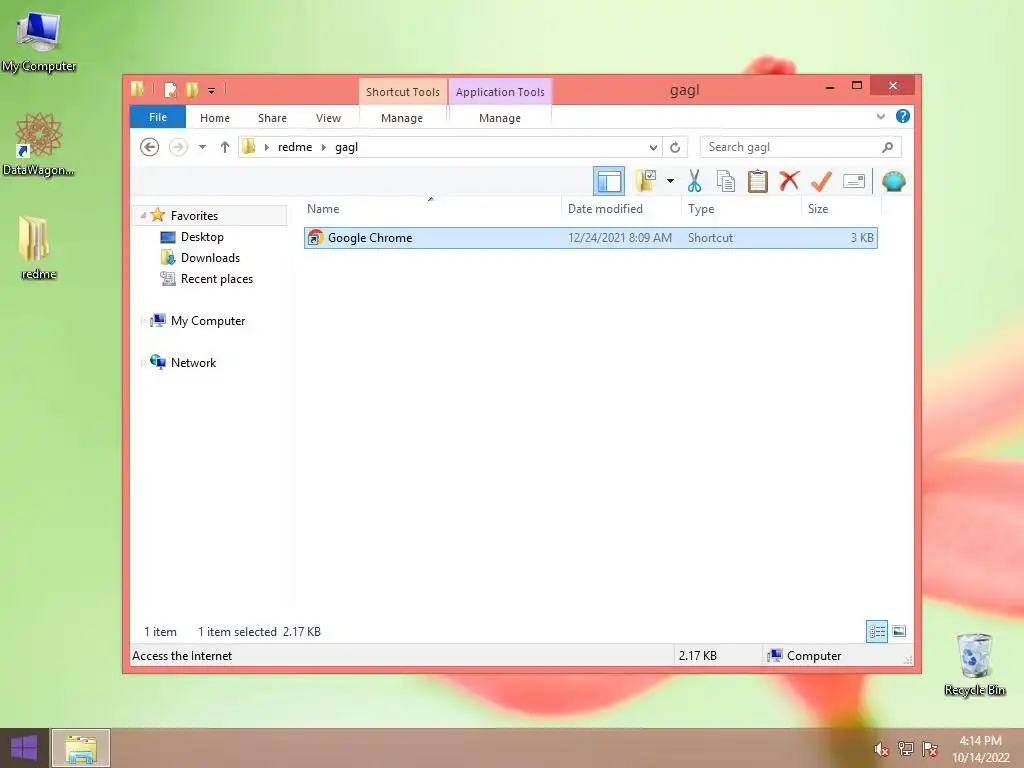Collapse the Favorites tree group
This screenshot has height=768, width=1024.
tap(143, 215)
